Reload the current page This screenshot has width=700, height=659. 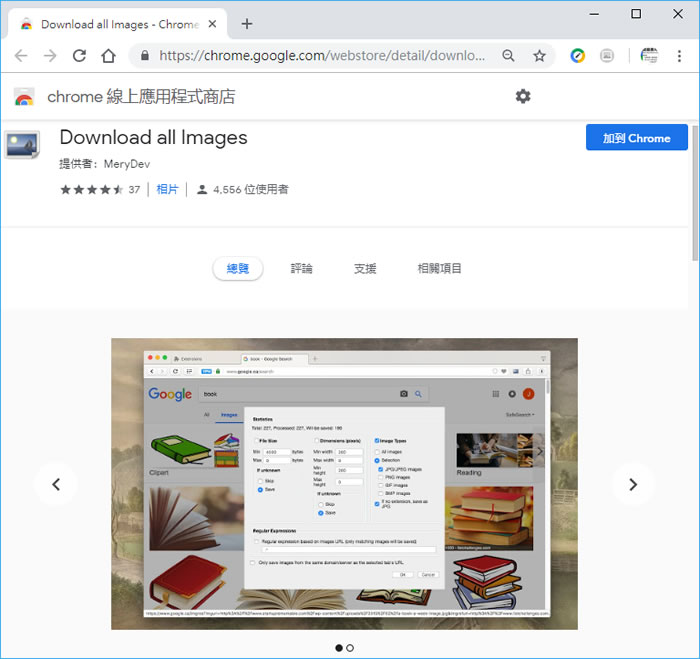(79, 56)
